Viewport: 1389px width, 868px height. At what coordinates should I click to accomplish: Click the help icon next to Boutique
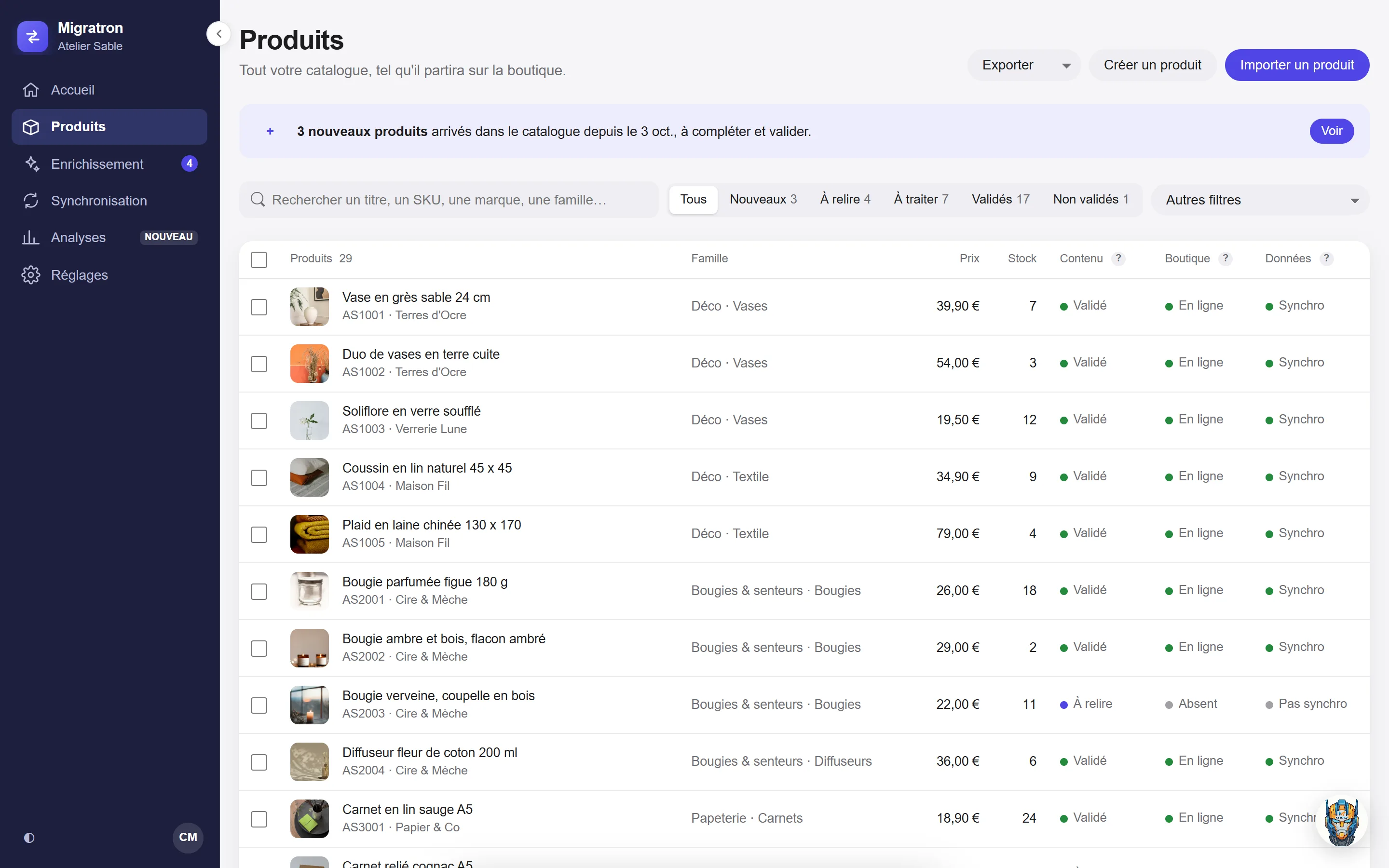pyautogui.click(x=1226, y=258)
